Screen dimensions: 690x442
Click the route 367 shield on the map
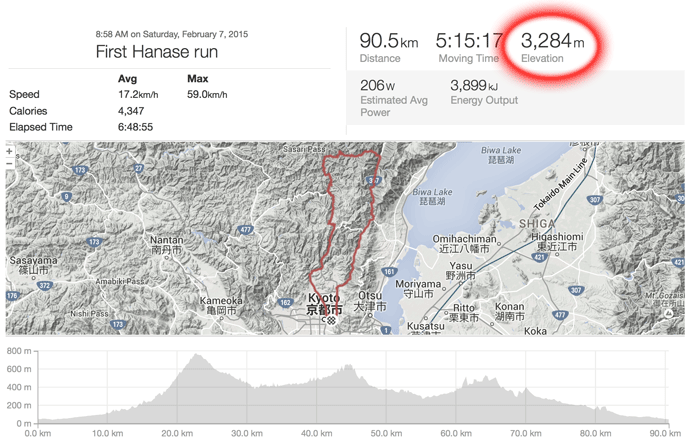(374, 180)
